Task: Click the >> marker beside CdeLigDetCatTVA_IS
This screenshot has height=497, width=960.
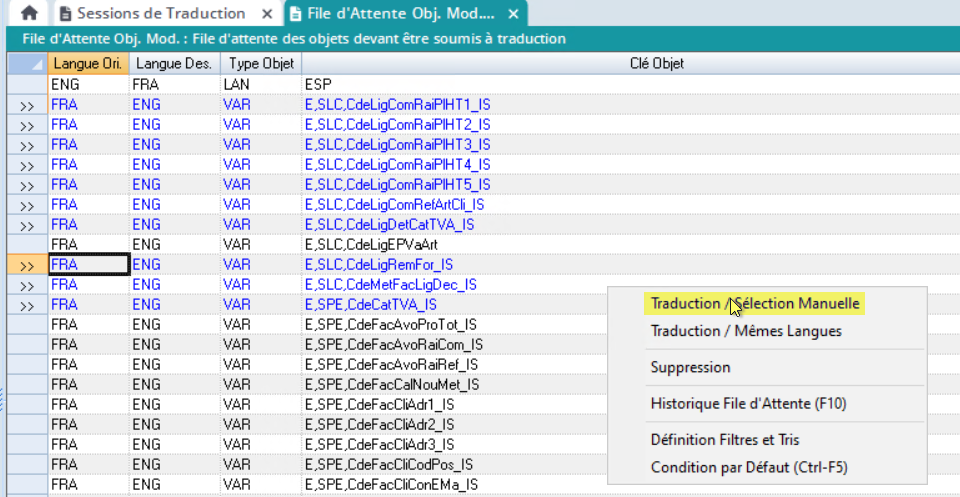Action: (27, 225)
